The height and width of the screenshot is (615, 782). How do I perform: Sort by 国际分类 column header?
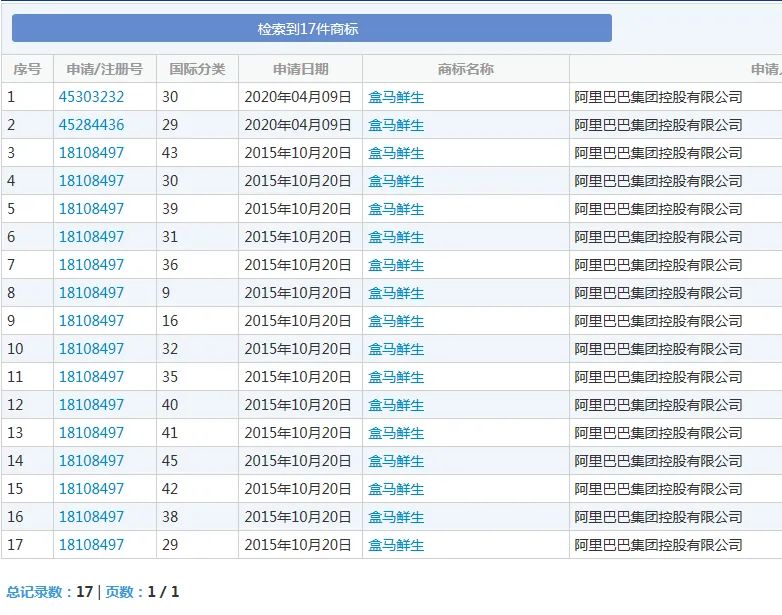[x=197, y=69]
